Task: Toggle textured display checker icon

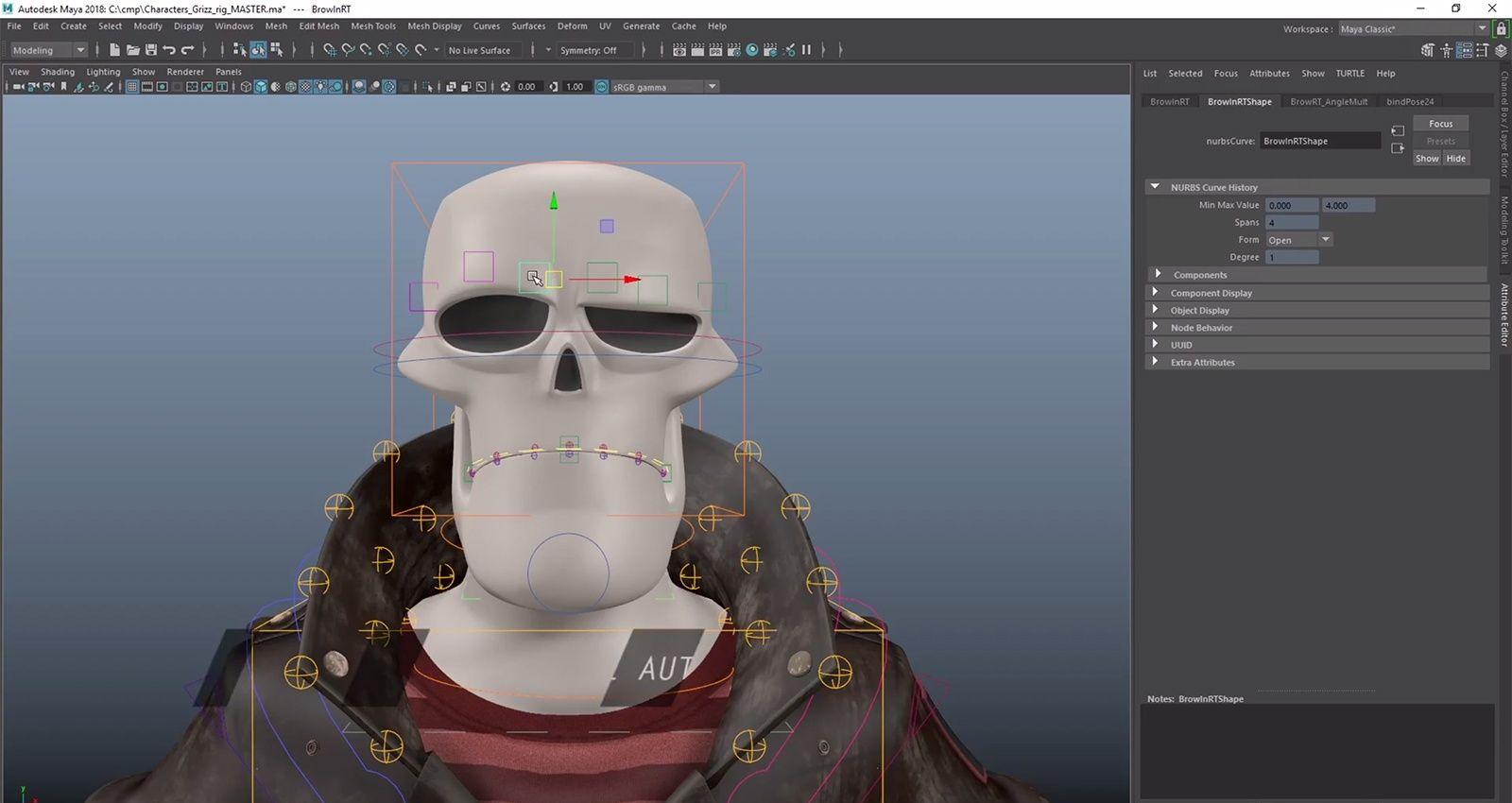Action: coord(305,87)
